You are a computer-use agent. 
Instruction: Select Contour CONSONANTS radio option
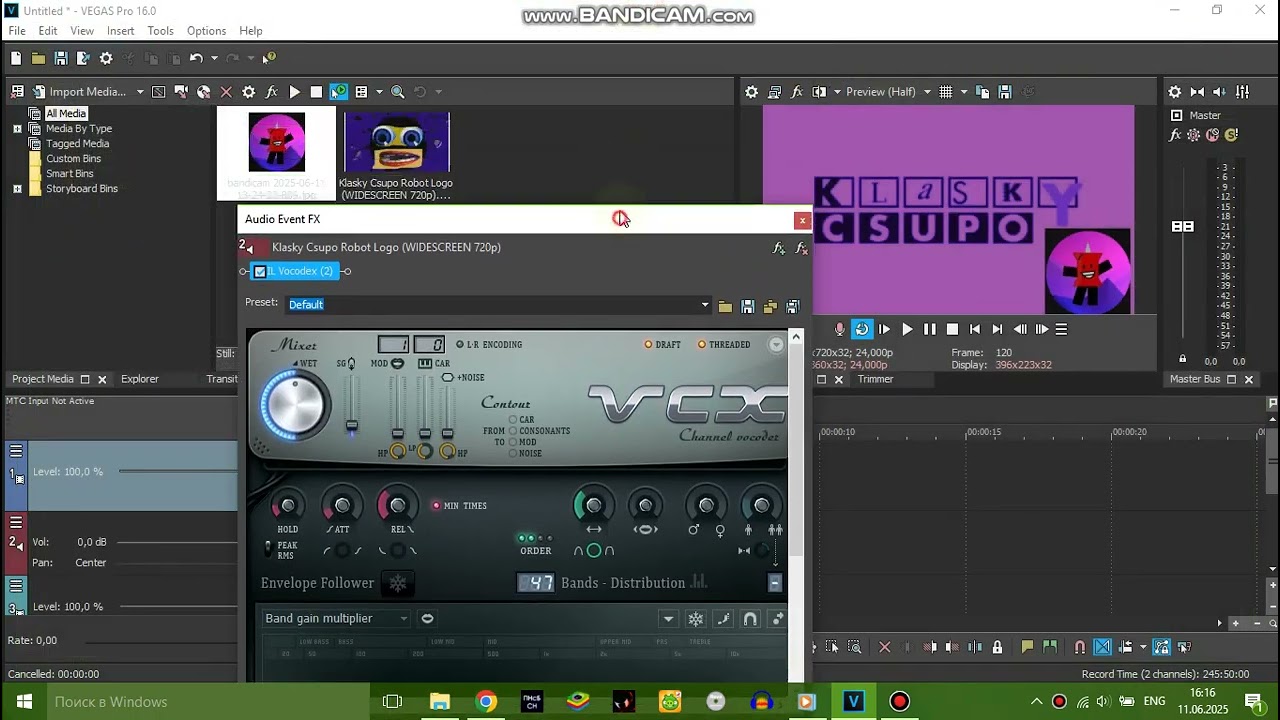[x=513, y=431]
